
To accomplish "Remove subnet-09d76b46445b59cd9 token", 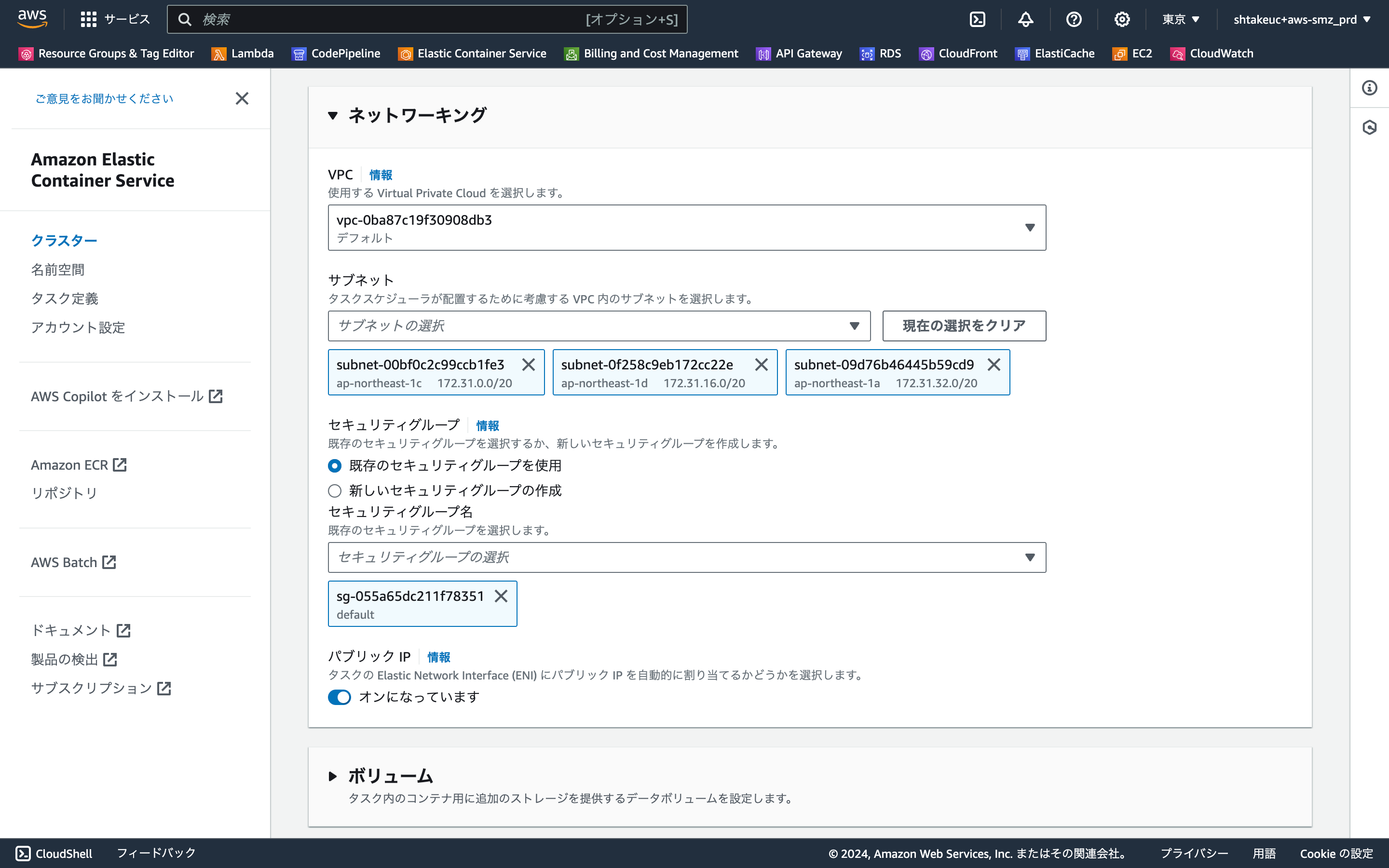I will (x=994, y=365).
